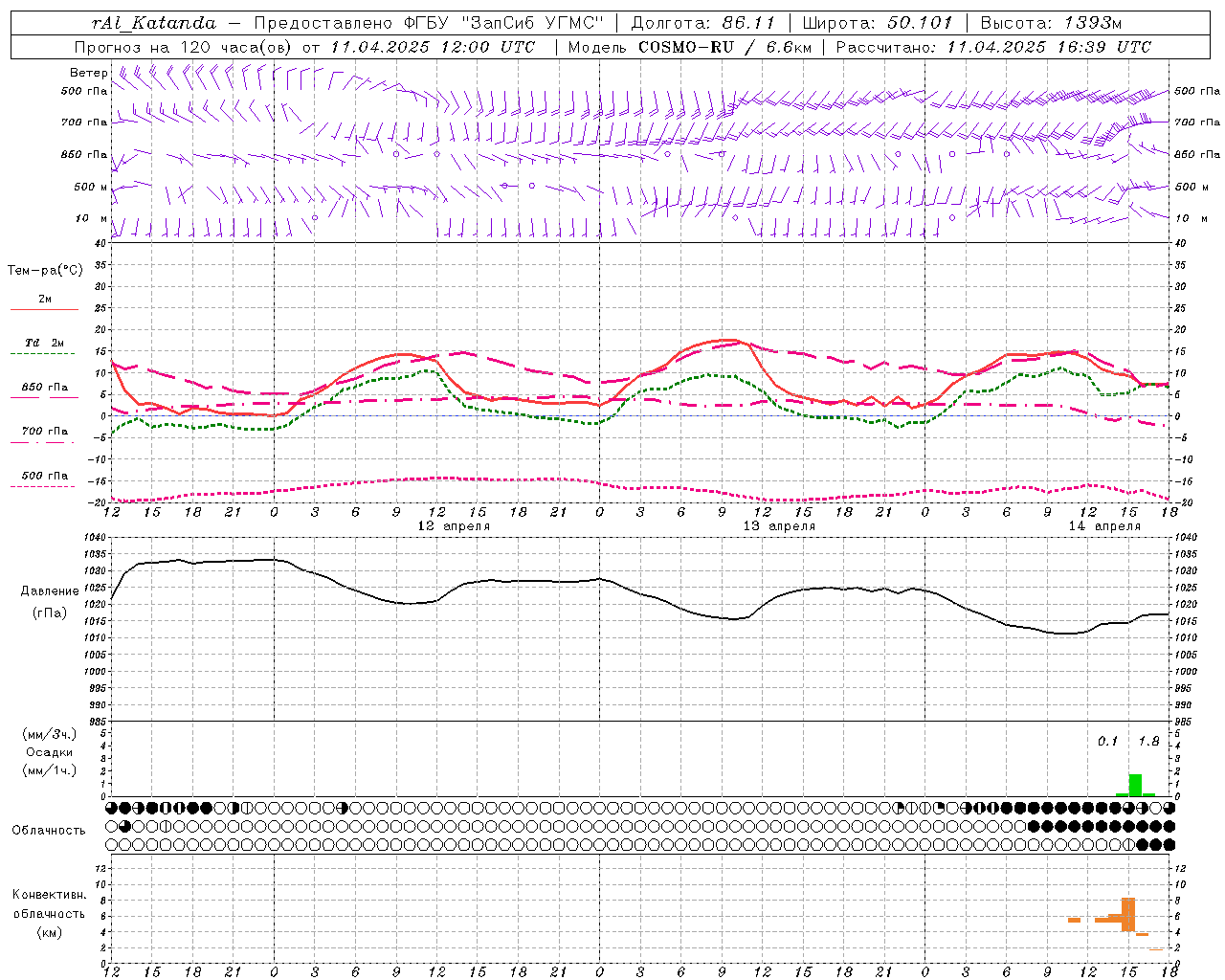Viewport: 1225px width, 980px height.
Task: Click the 0.1 precipitation total value
Action: click(x=1107, y=742)
